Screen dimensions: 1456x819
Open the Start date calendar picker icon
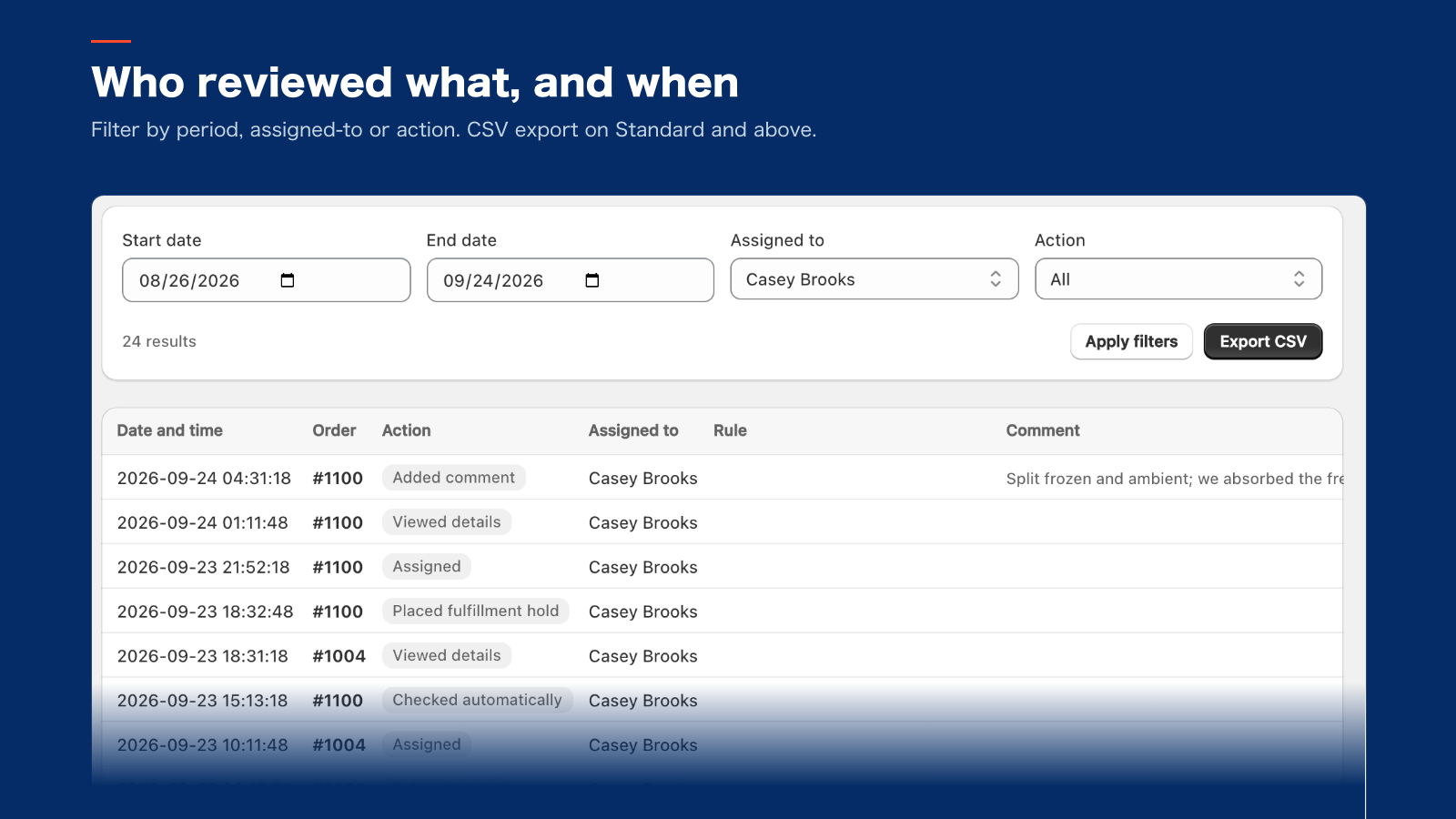288,280
